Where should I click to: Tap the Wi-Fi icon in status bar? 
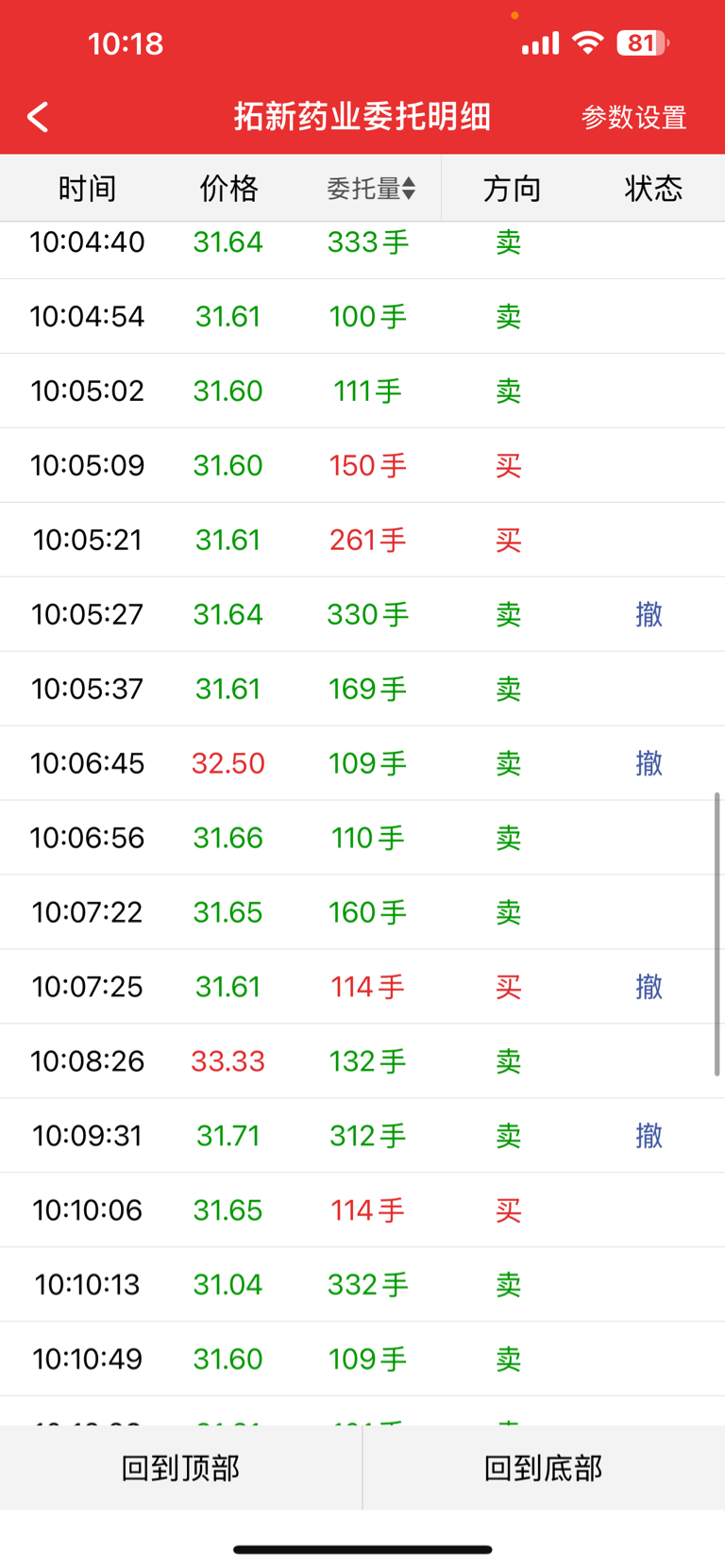click(x=588, y=43)
